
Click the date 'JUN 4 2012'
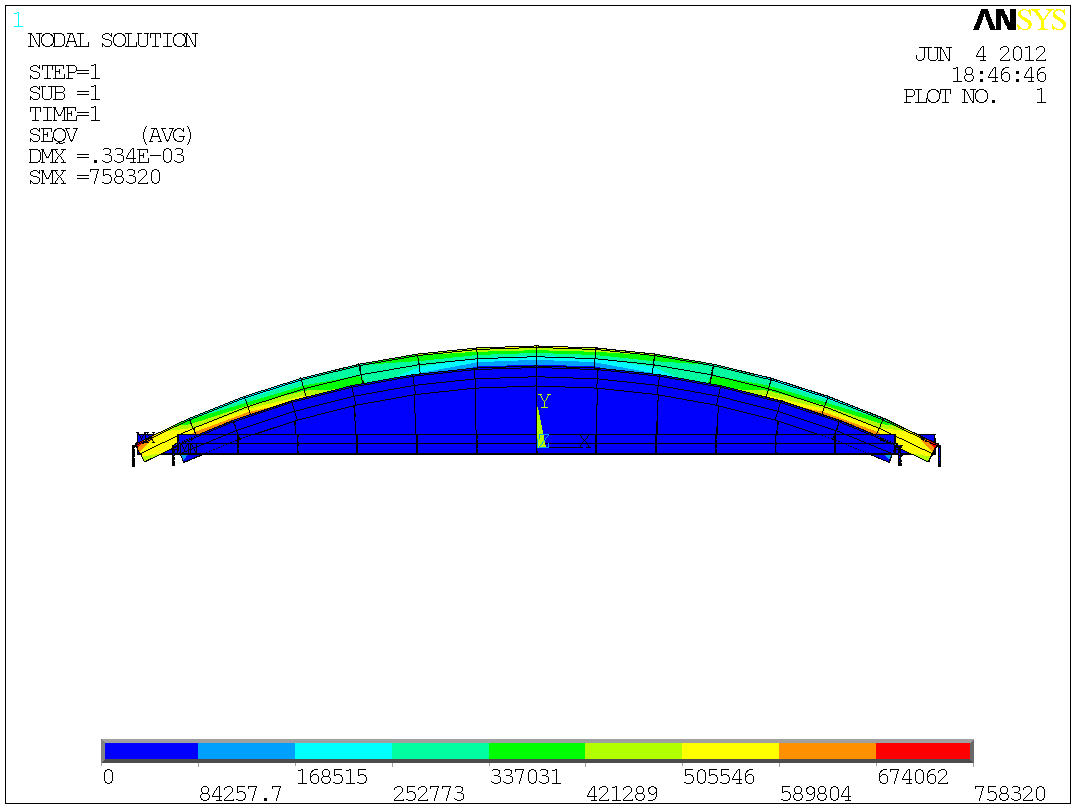click(980, 54)
